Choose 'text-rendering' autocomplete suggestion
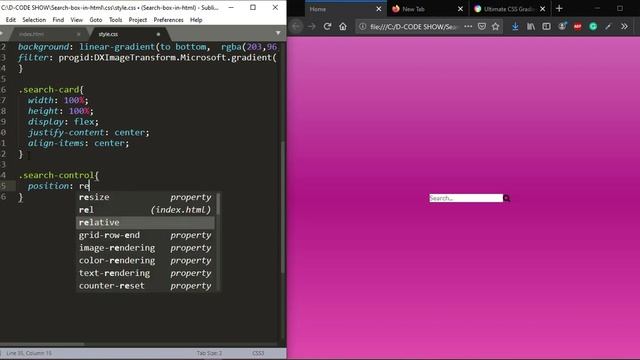 pos(145,273)
